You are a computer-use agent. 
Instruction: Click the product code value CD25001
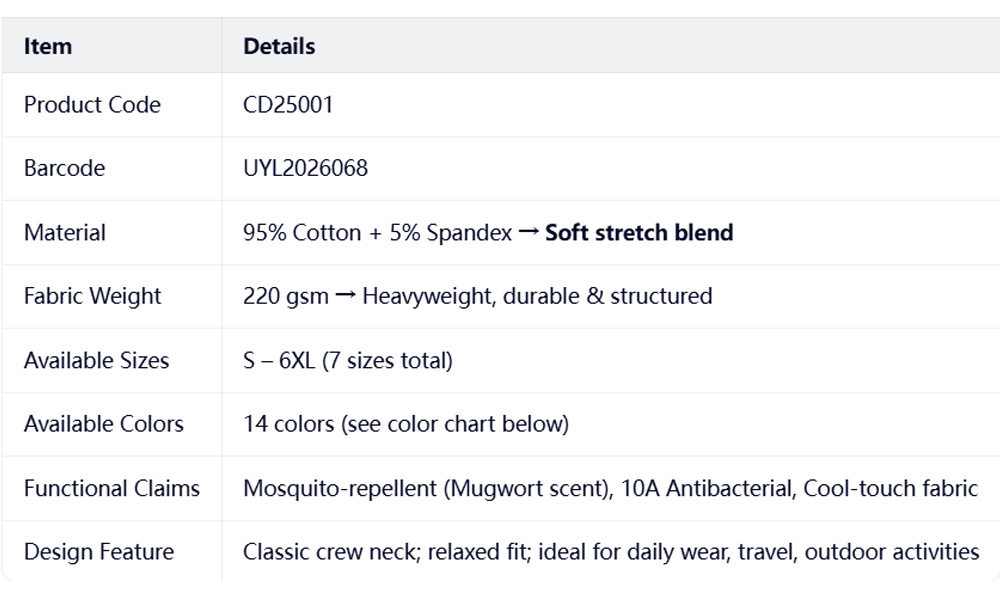[x=288, y=105]
